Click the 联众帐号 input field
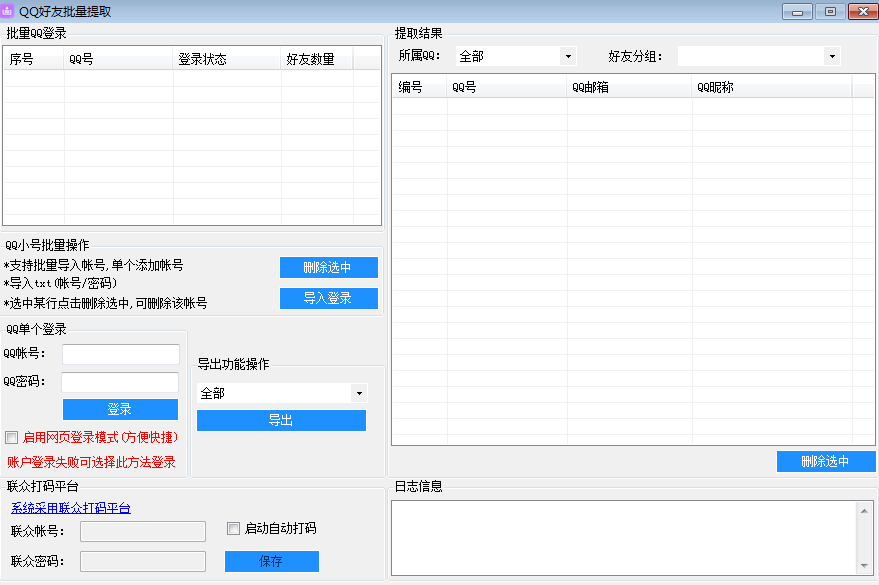 pyautogui.click(x=143, y=531)
